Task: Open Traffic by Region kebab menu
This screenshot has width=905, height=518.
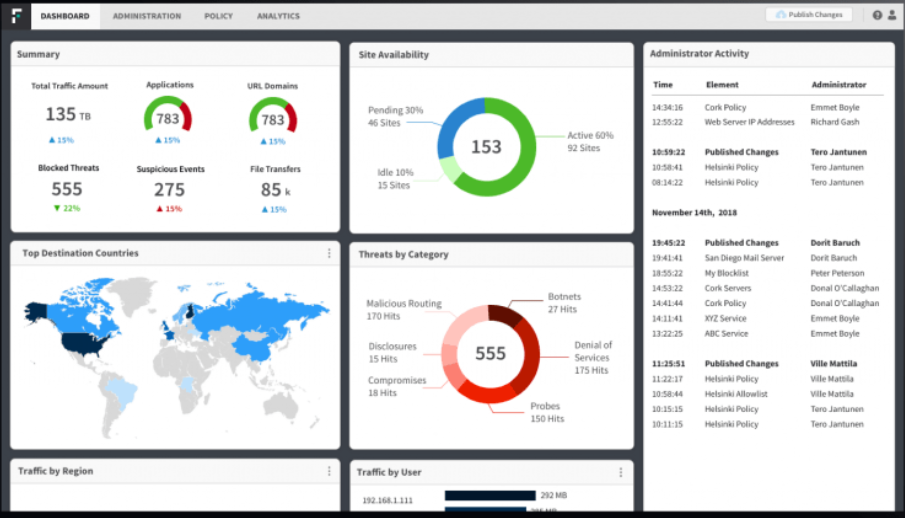Action: pos(329,471)
